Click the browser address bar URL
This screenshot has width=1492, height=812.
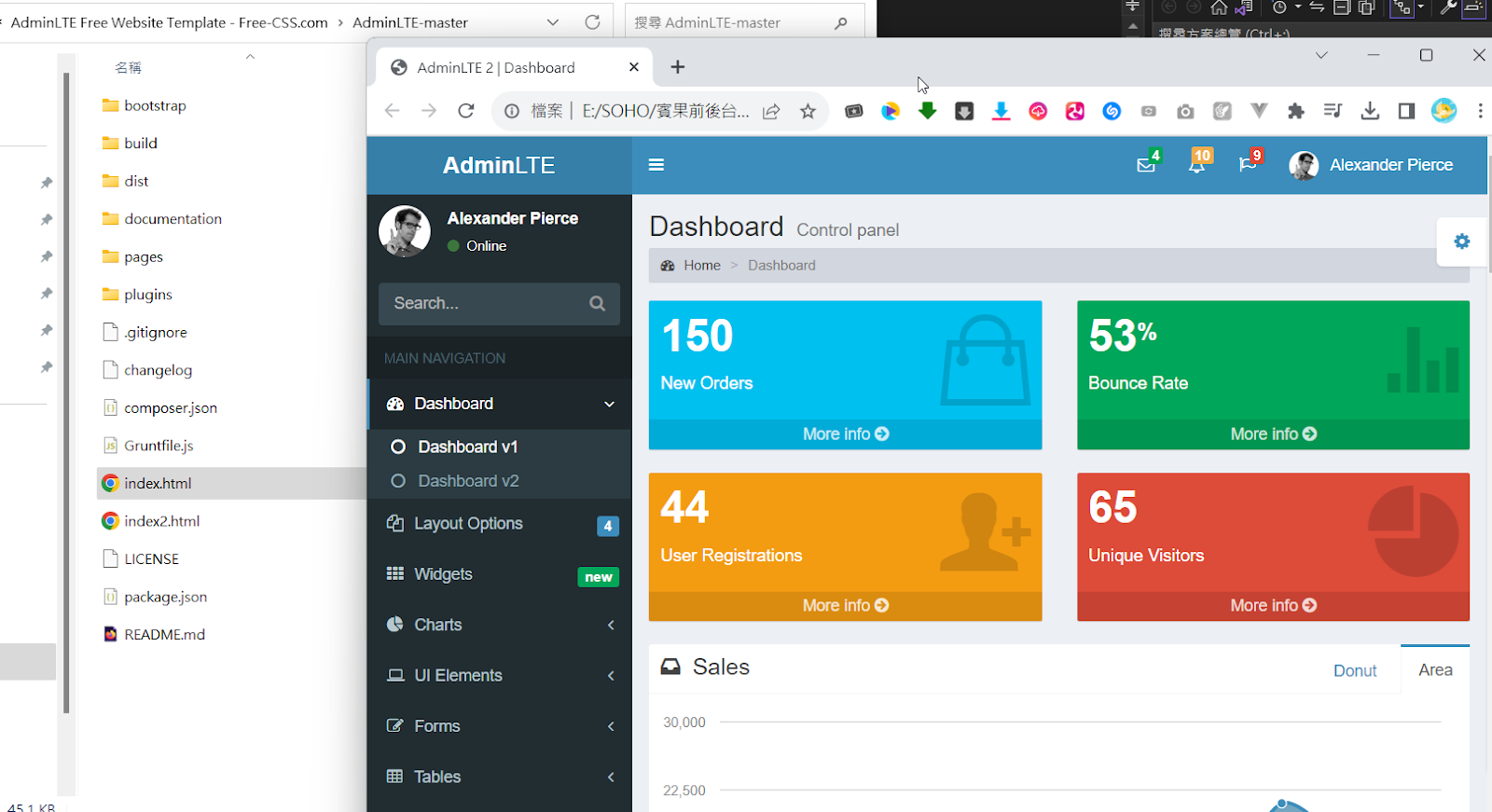pos(666,111)
